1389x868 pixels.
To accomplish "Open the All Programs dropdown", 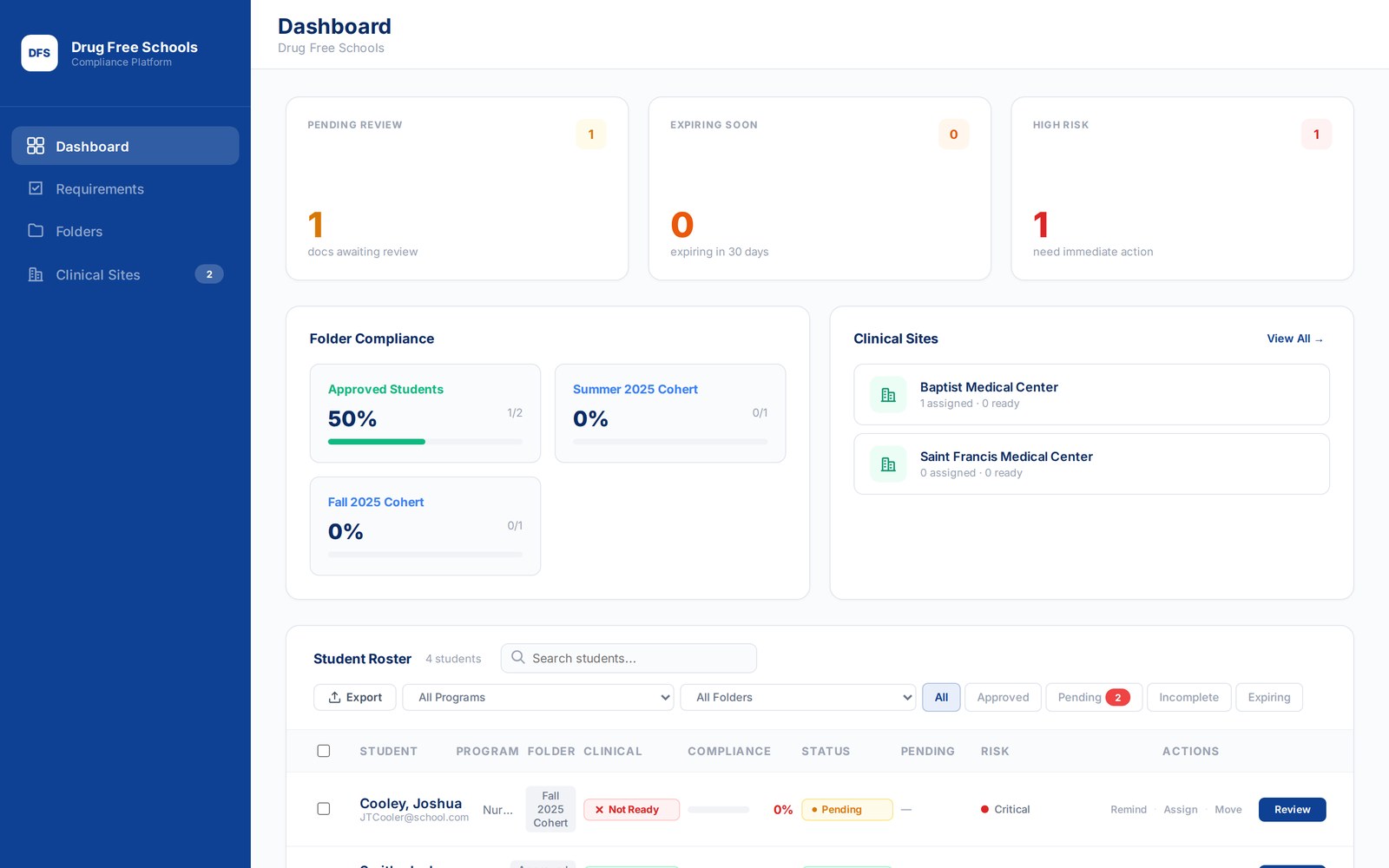I will click(538, 697).
